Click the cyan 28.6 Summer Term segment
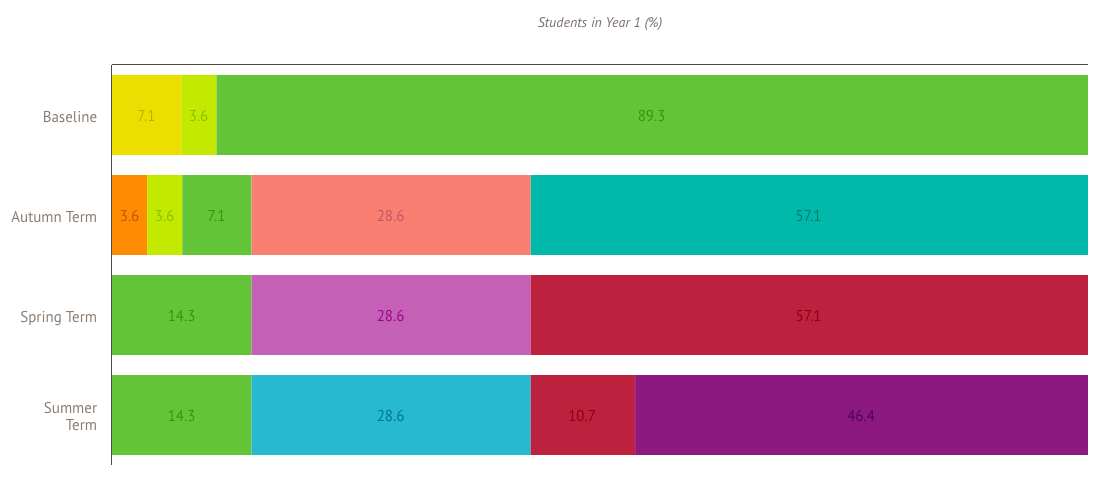This screenshot has height=477, width=1105. pyautogui.click(x=390, y=415)
